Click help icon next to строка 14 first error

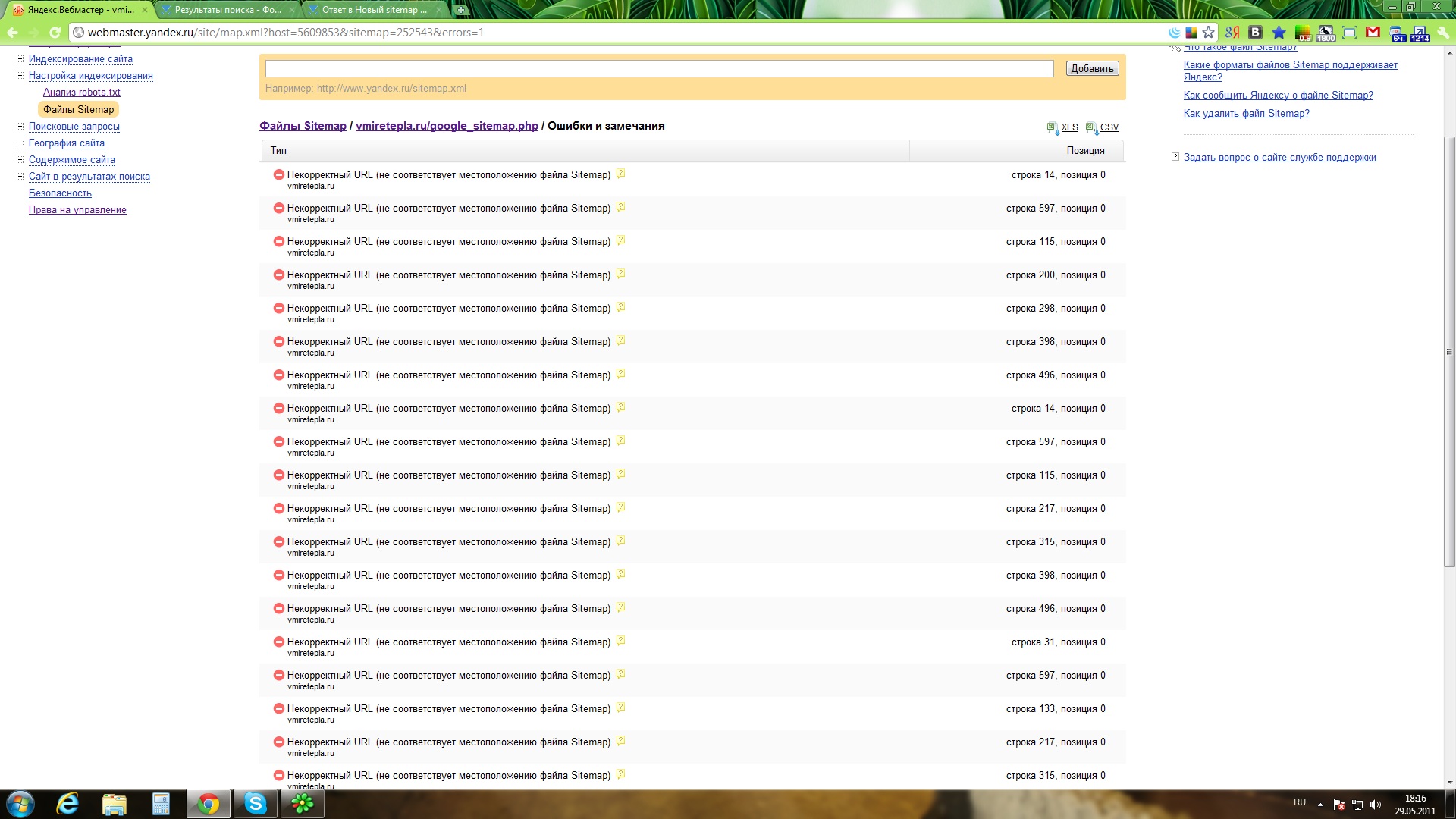coord(620,174)
